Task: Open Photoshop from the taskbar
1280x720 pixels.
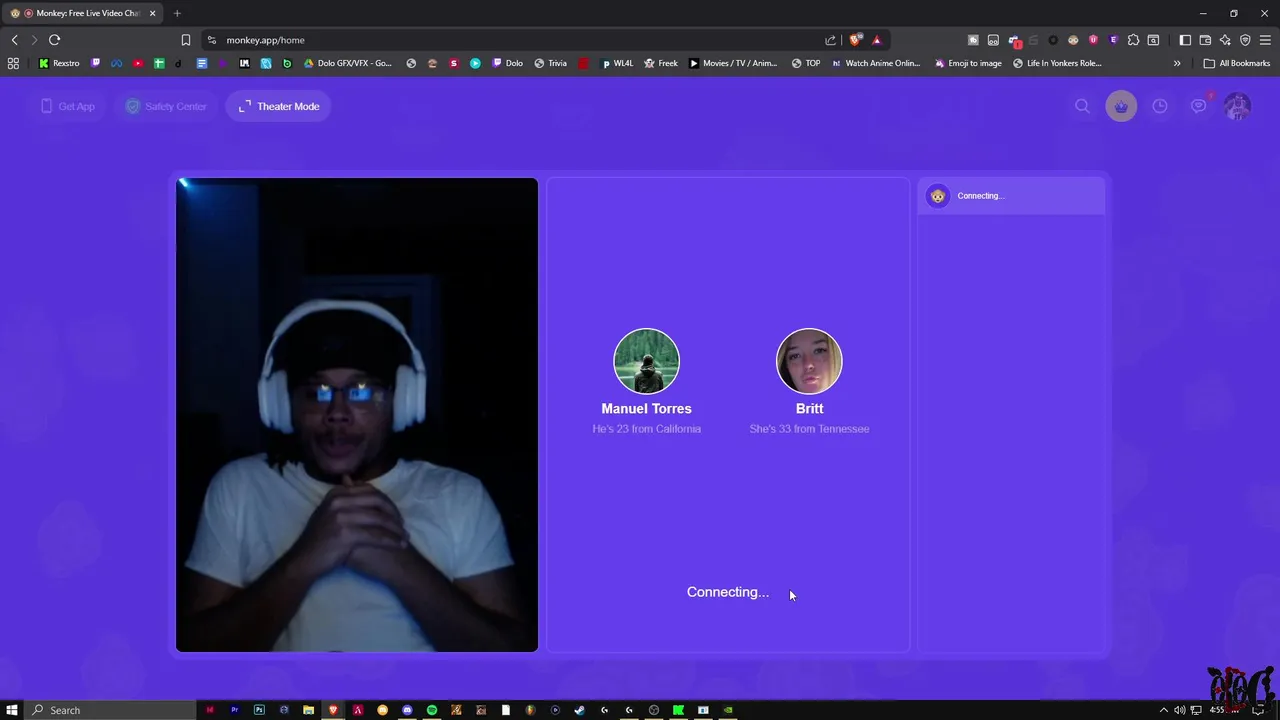Action: click(259, 710)
